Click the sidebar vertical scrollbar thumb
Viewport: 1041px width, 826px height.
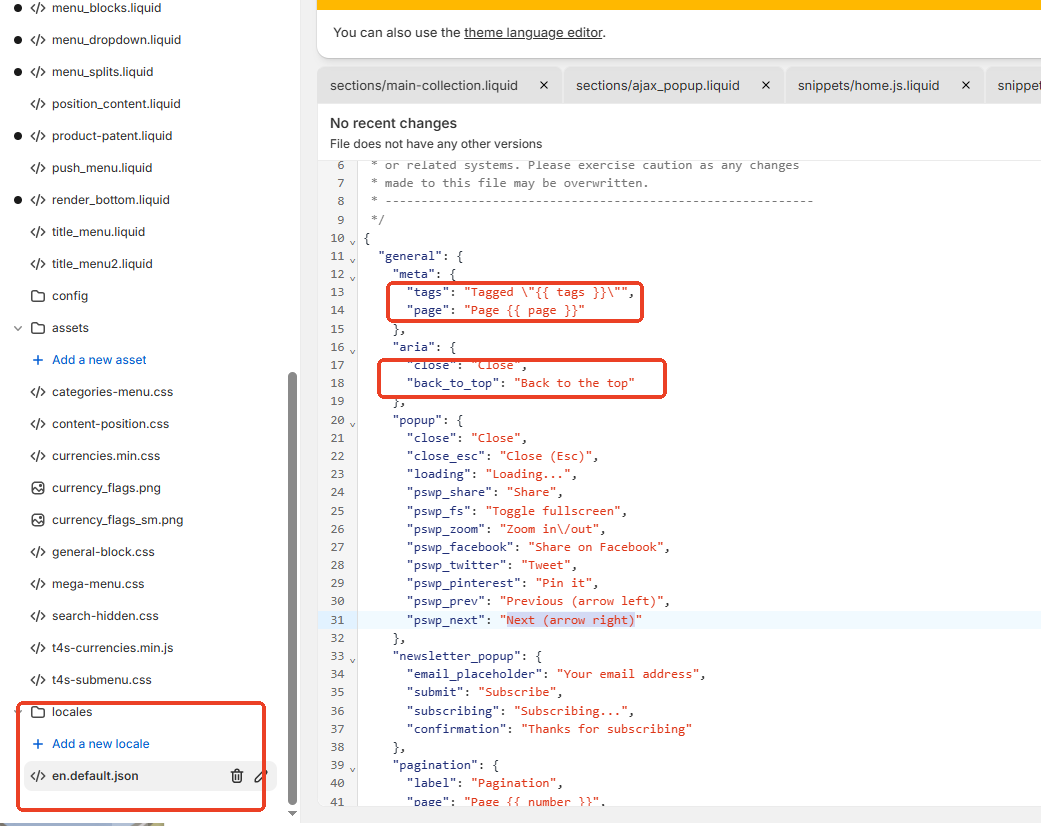pyautogui.click(x=292, y=588)
